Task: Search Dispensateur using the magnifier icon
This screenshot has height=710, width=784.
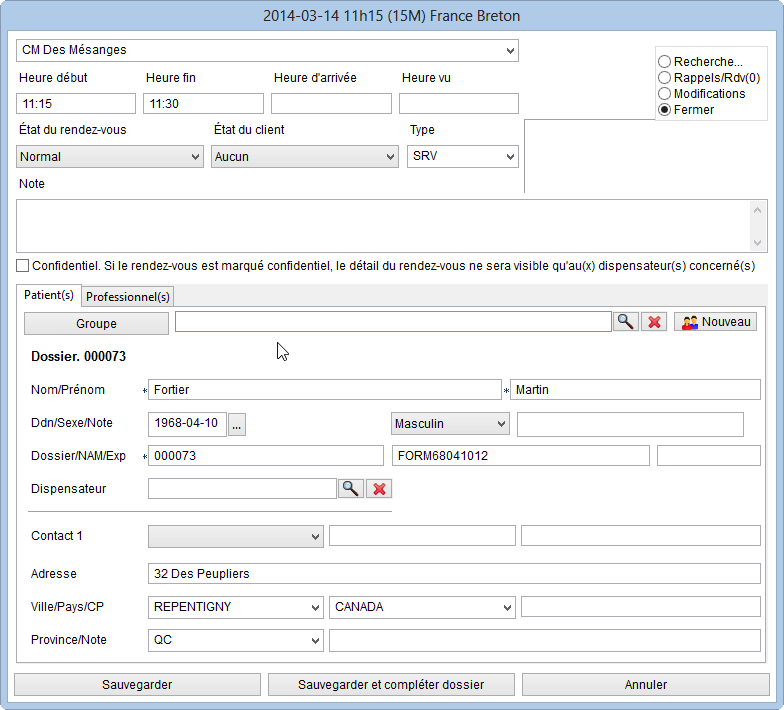Action: tap(350, 488)
